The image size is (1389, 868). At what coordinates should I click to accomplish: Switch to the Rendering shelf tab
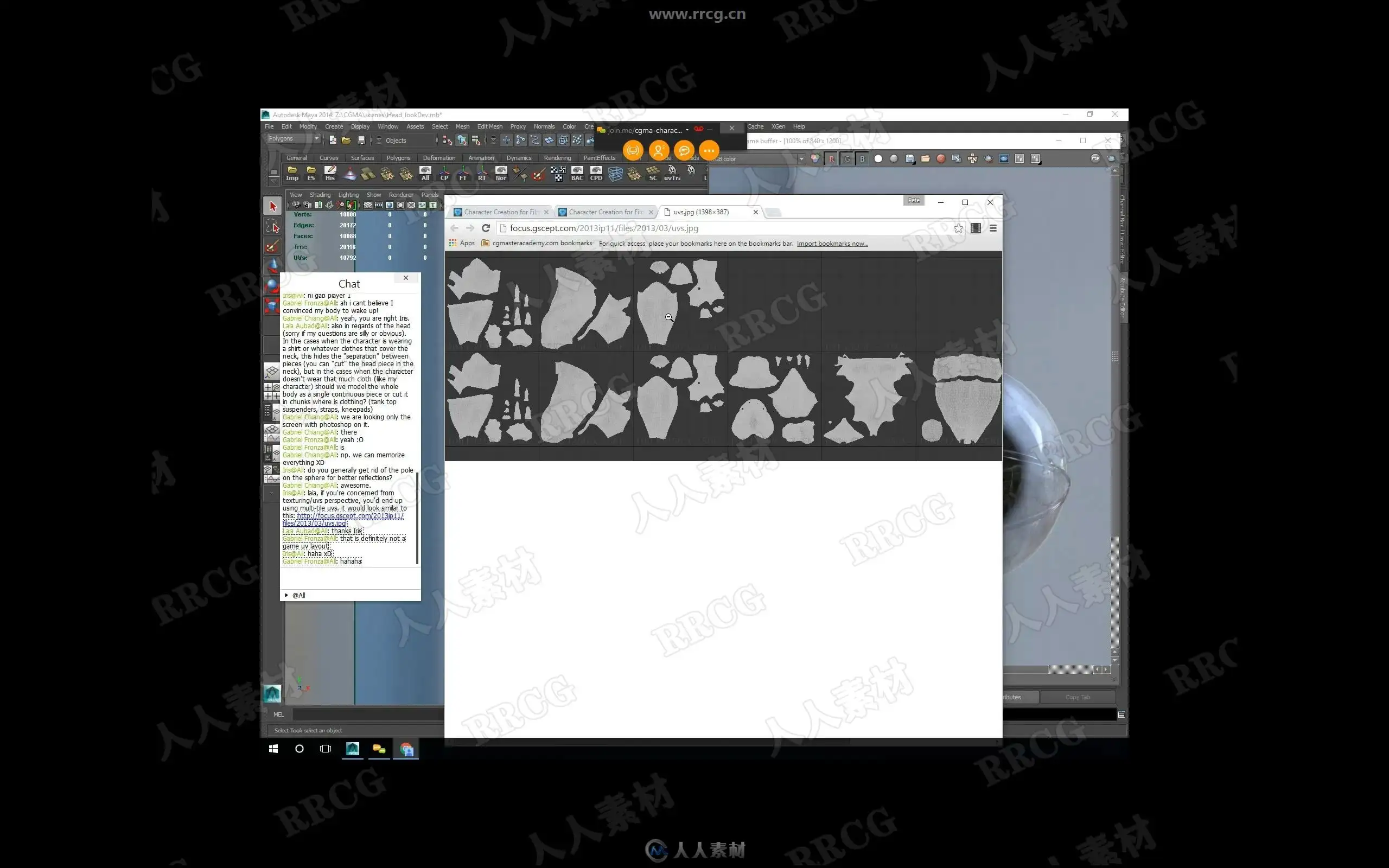pos(557,158)
